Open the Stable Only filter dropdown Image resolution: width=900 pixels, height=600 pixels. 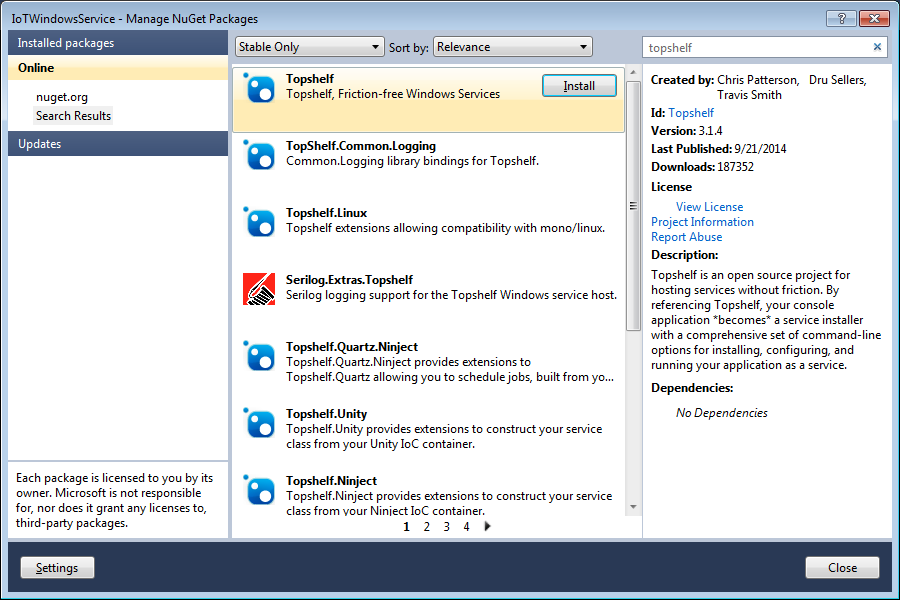point(309,47)
